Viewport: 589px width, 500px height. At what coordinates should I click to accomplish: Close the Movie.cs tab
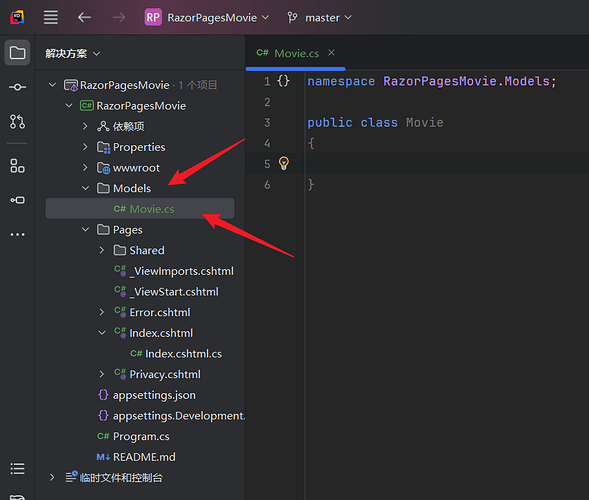[331, 53]
